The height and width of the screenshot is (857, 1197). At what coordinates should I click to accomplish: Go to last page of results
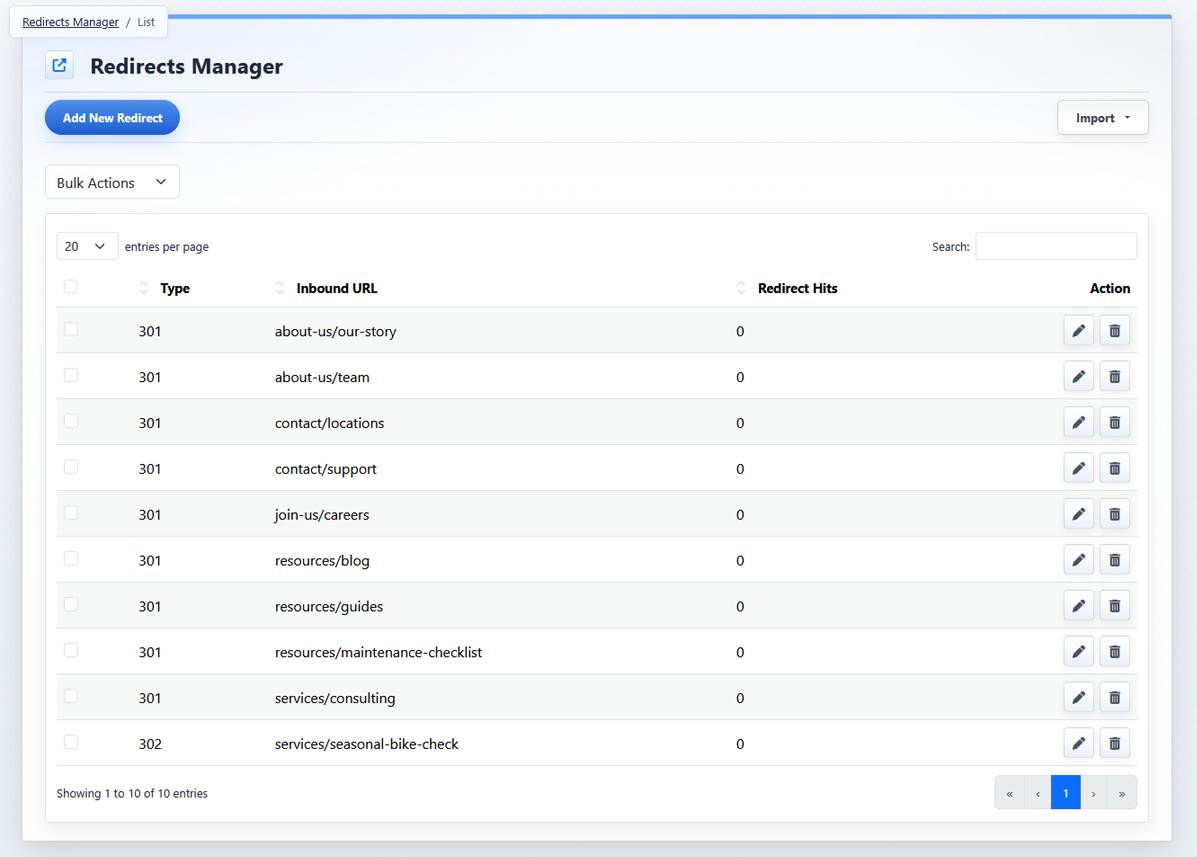[1122, 793]
